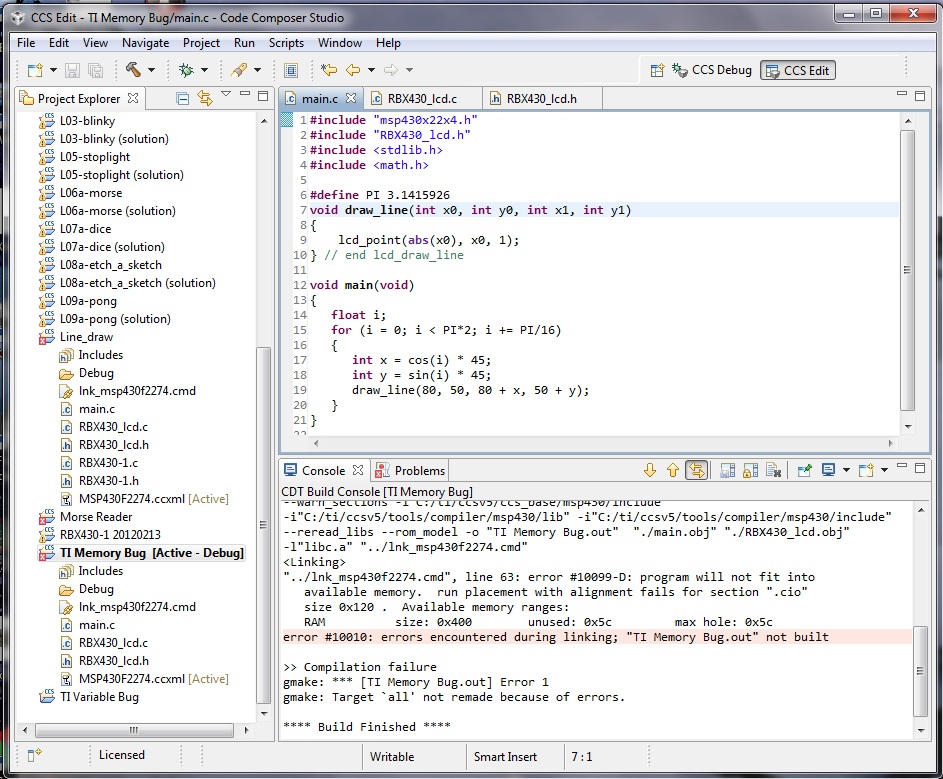This screenshot has height=779, width=943.
Task: Click the line 7 draw_line function definition
Action: 470,210
